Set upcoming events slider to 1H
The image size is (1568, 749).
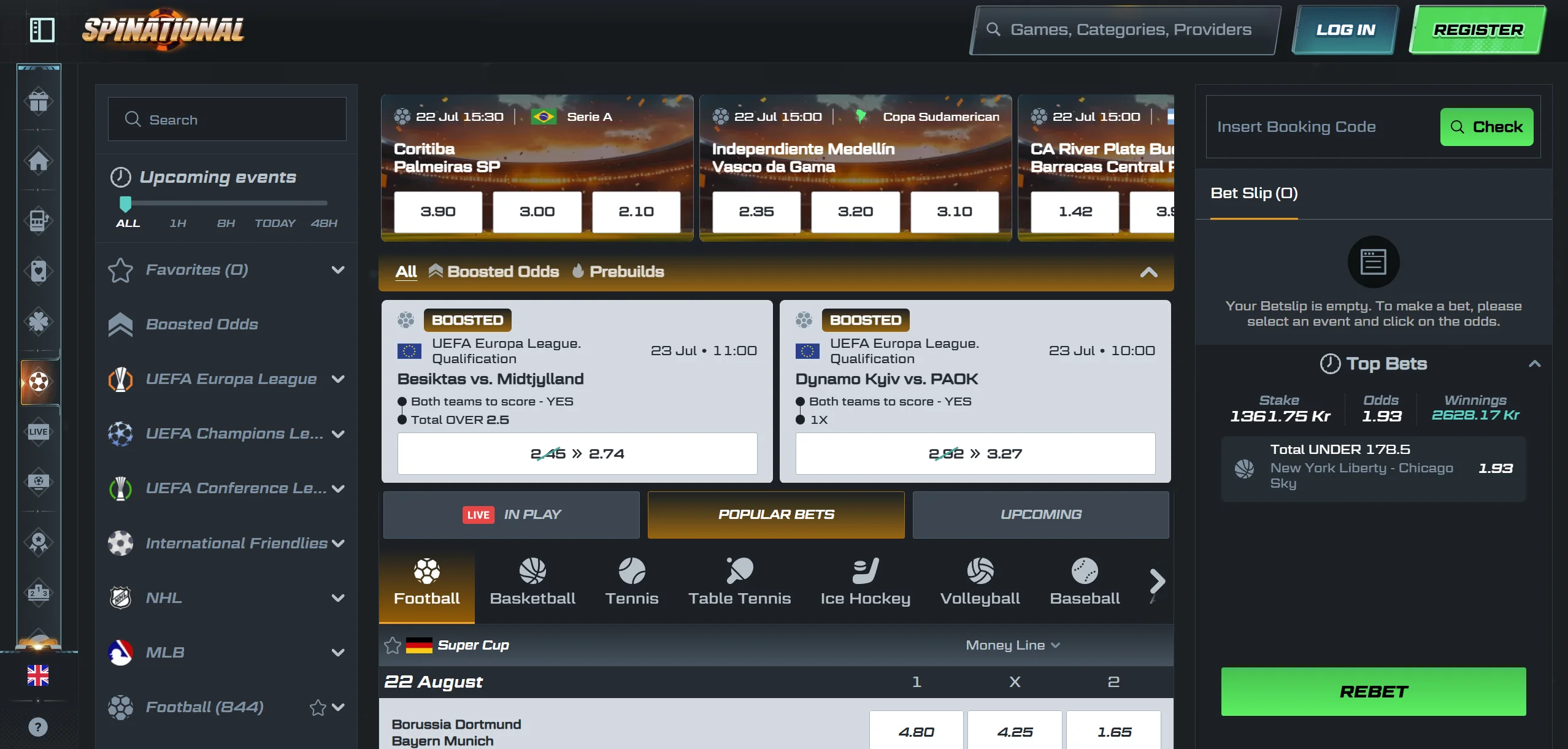[x=178, y=223]
